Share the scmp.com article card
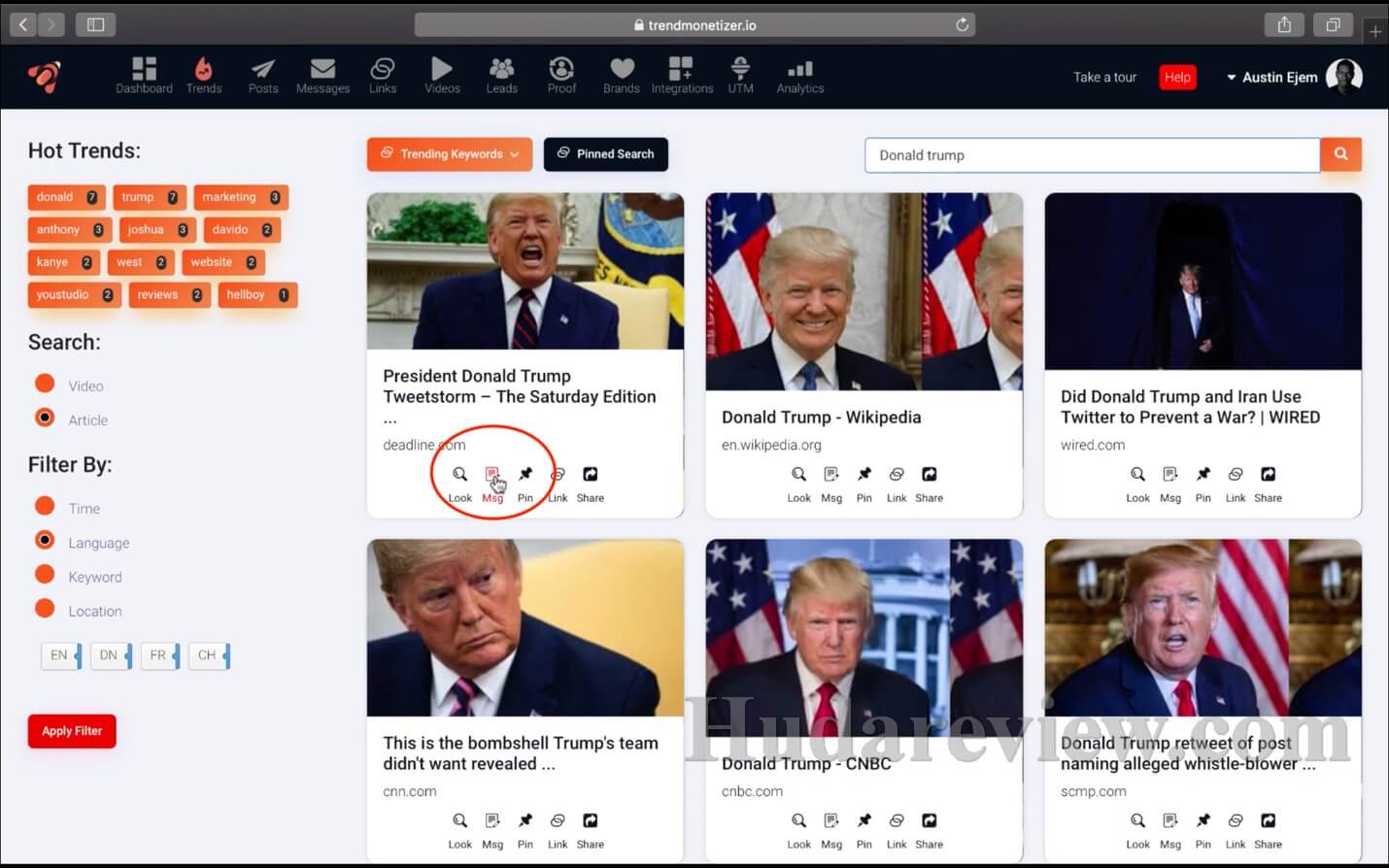1389x868 pixels. [x=1268, y=821]
